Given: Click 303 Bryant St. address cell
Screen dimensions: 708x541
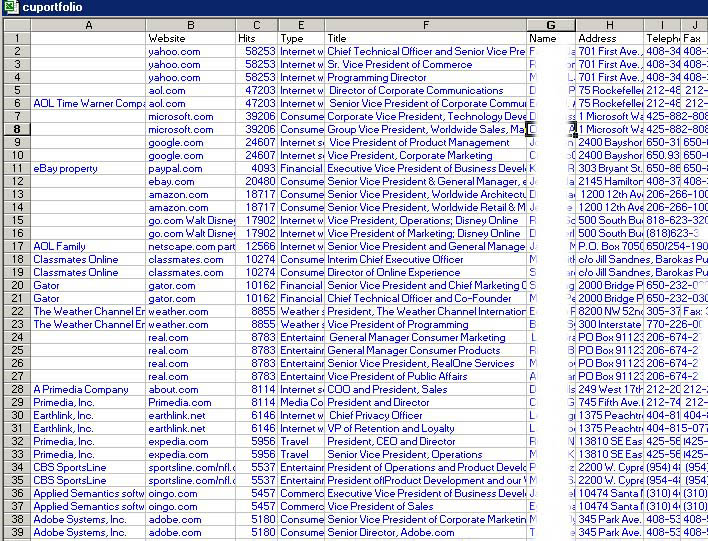Looking at the screenshot, I should coord(610,168).
